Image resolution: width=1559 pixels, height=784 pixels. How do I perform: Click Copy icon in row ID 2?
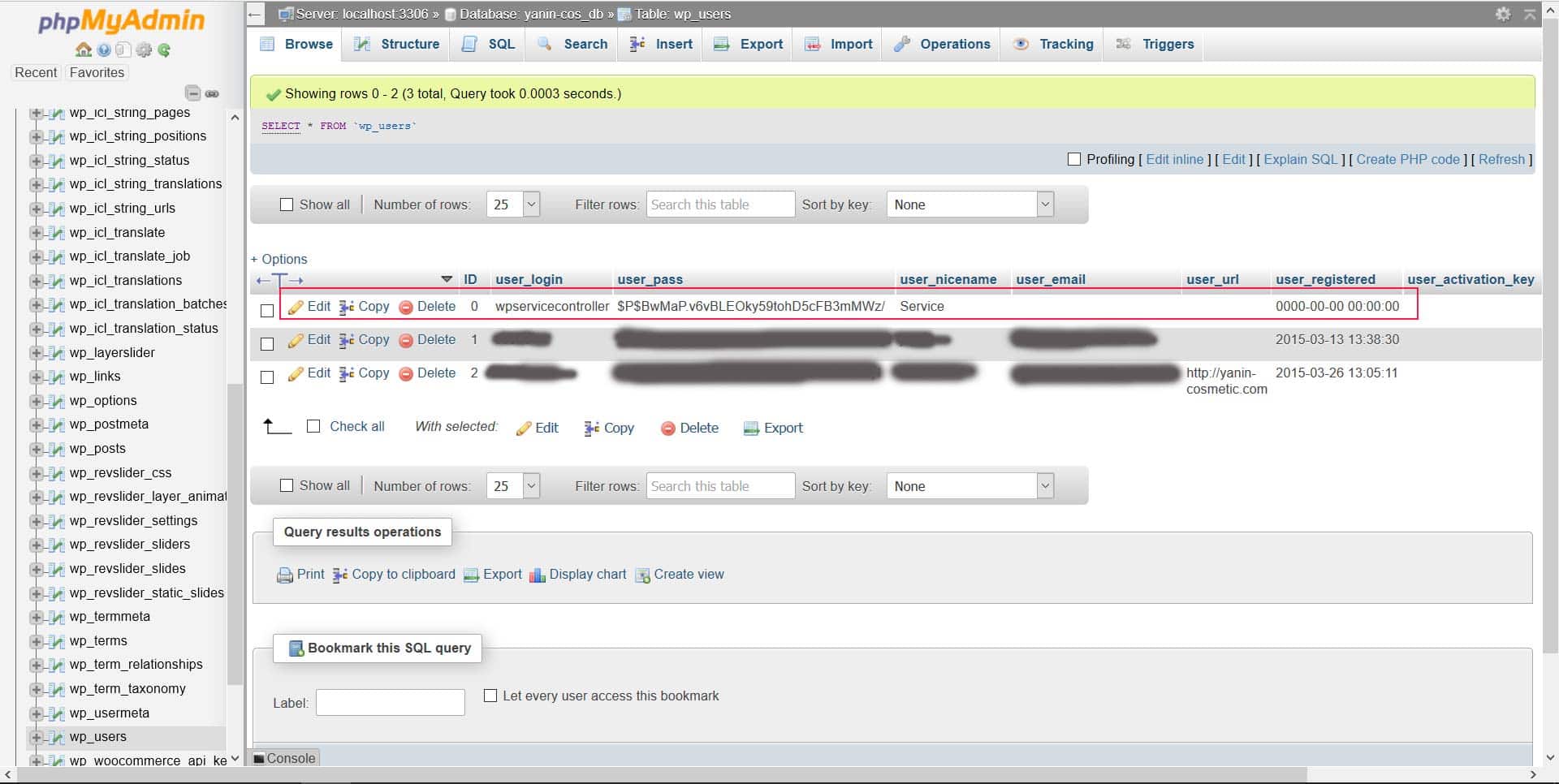coord(347,373)
